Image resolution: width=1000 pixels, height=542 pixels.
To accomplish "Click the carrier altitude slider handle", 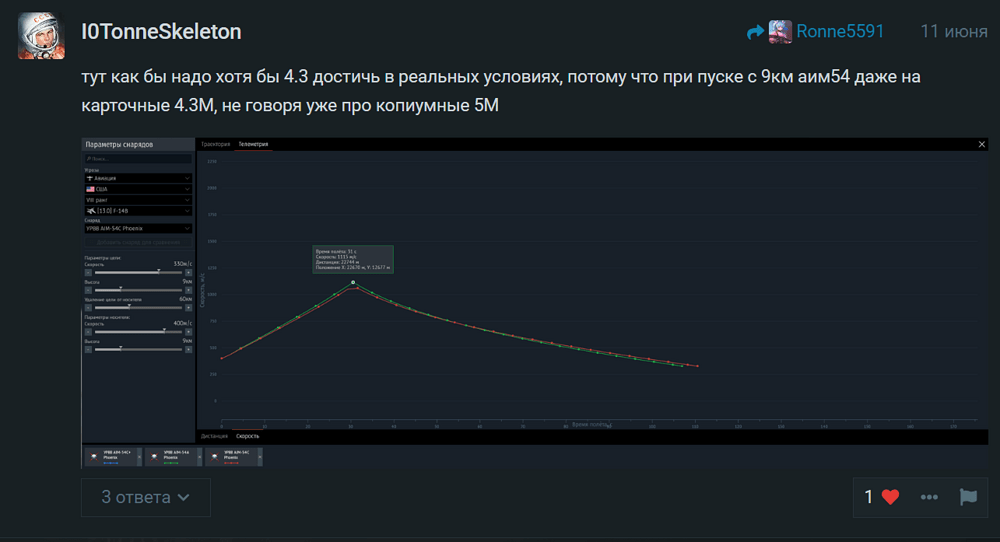I will click(x=121, y=348).
